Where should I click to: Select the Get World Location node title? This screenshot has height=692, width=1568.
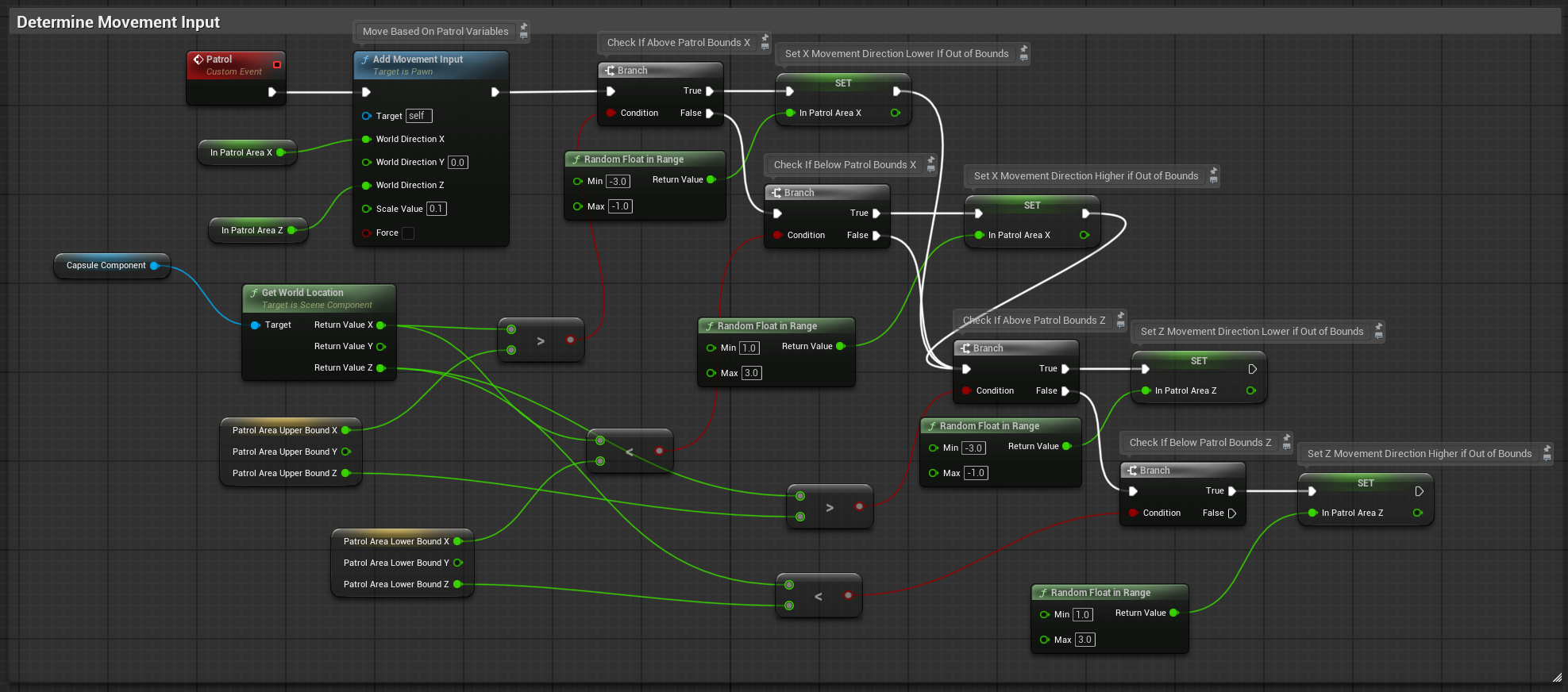pos(302,293)
